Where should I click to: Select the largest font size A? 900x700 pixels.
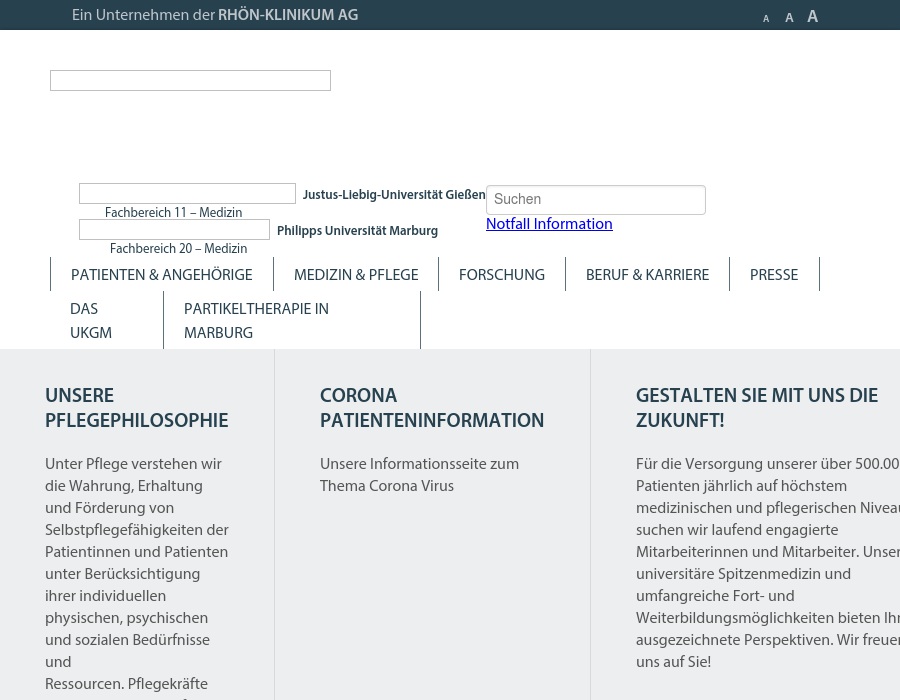point(812,17)
